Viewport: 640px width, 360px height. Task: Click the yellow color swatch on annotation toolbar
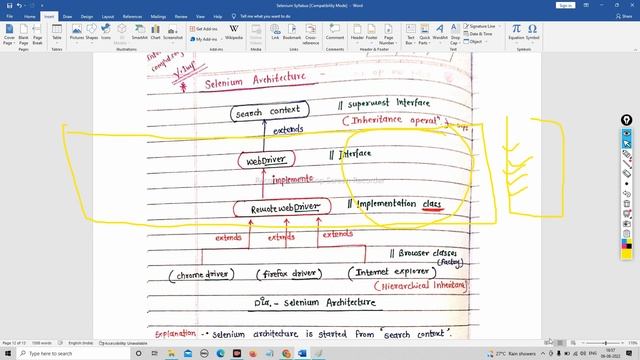coord(627,254)
